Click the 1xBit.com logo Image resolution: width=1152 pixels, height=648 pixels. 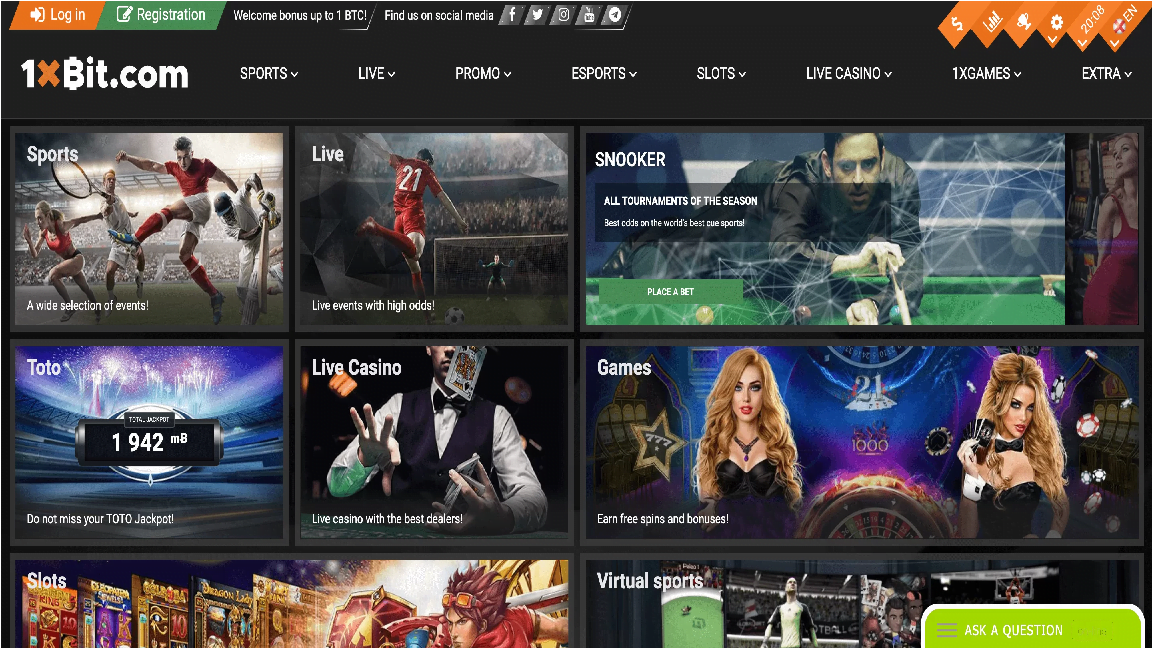(104, 73)
